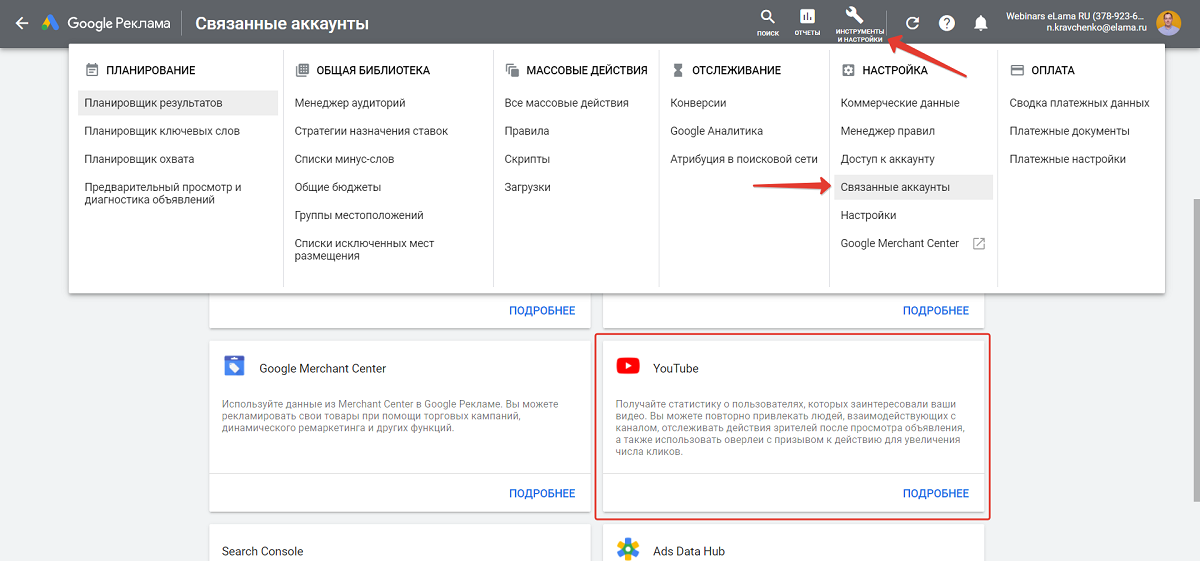Click the Ads Data Hub card title

point(688,551)
